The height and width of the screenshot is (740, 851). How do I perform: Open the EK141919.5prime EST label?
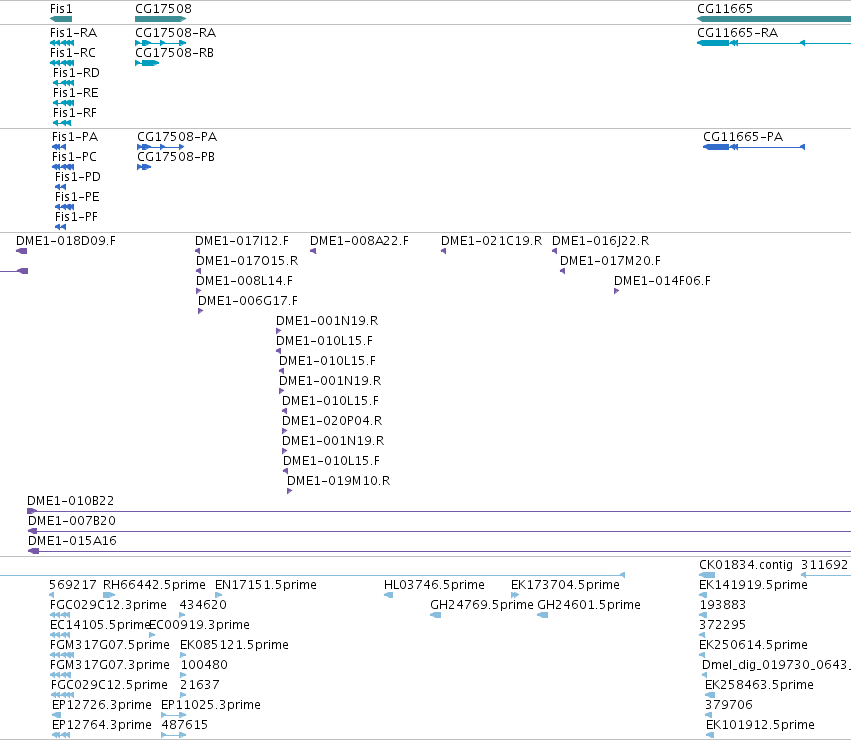coord(753,585)
